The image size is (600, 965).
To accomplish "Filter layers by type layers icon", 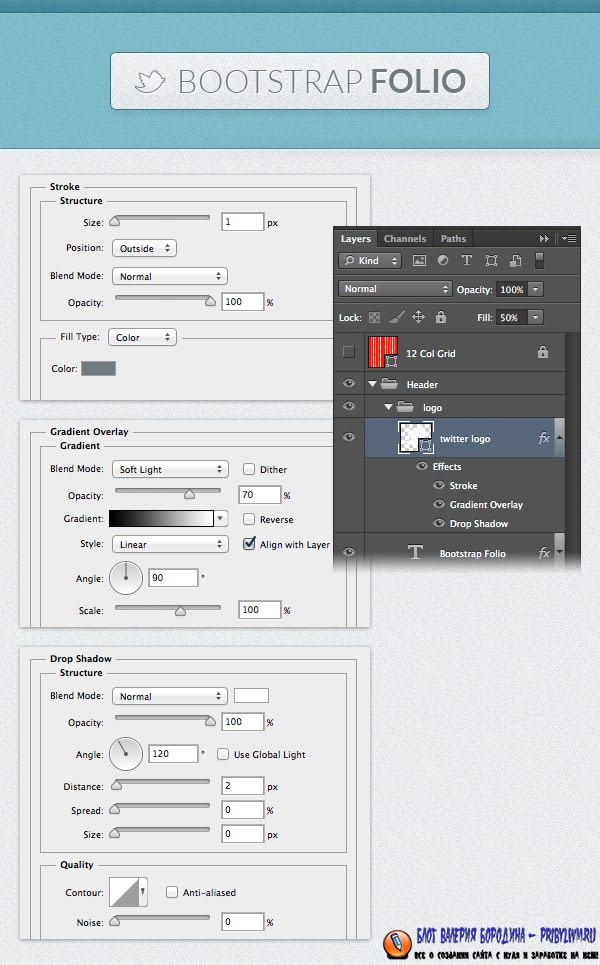I will tap(467, 260).
